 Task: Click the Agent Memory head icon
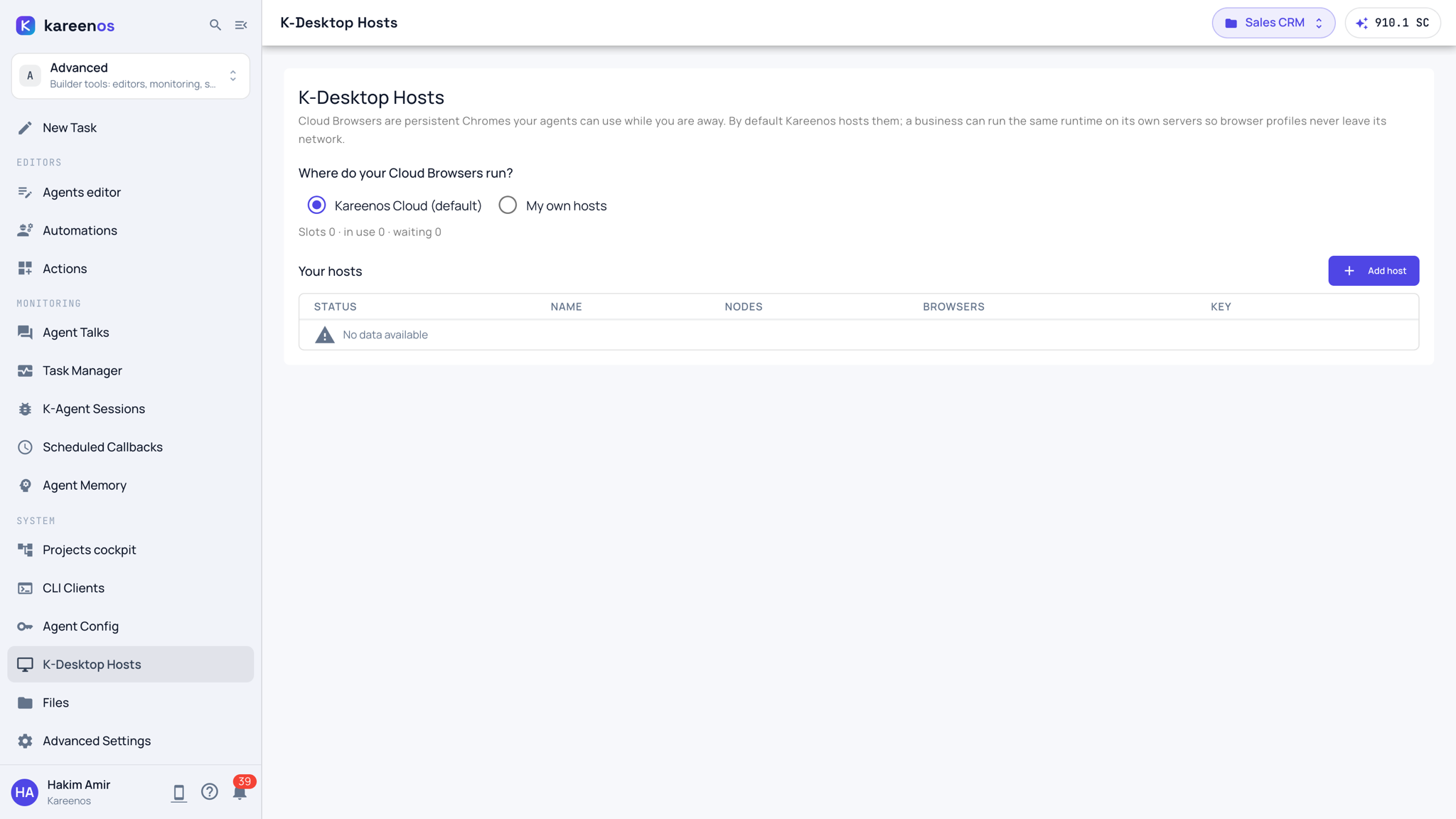25,485
